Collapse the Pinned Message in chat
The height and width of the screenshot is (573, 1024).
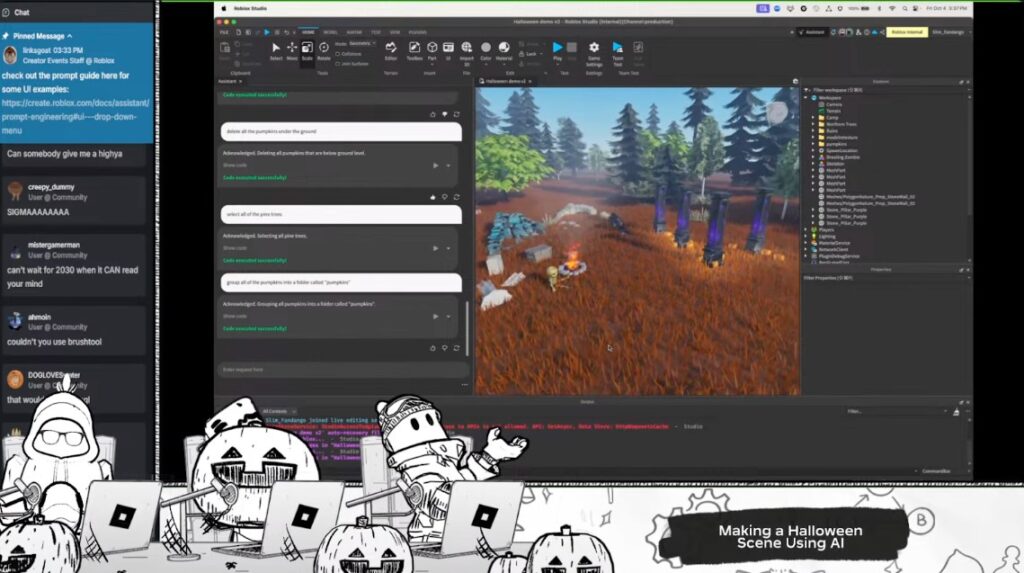click(69, 36)
